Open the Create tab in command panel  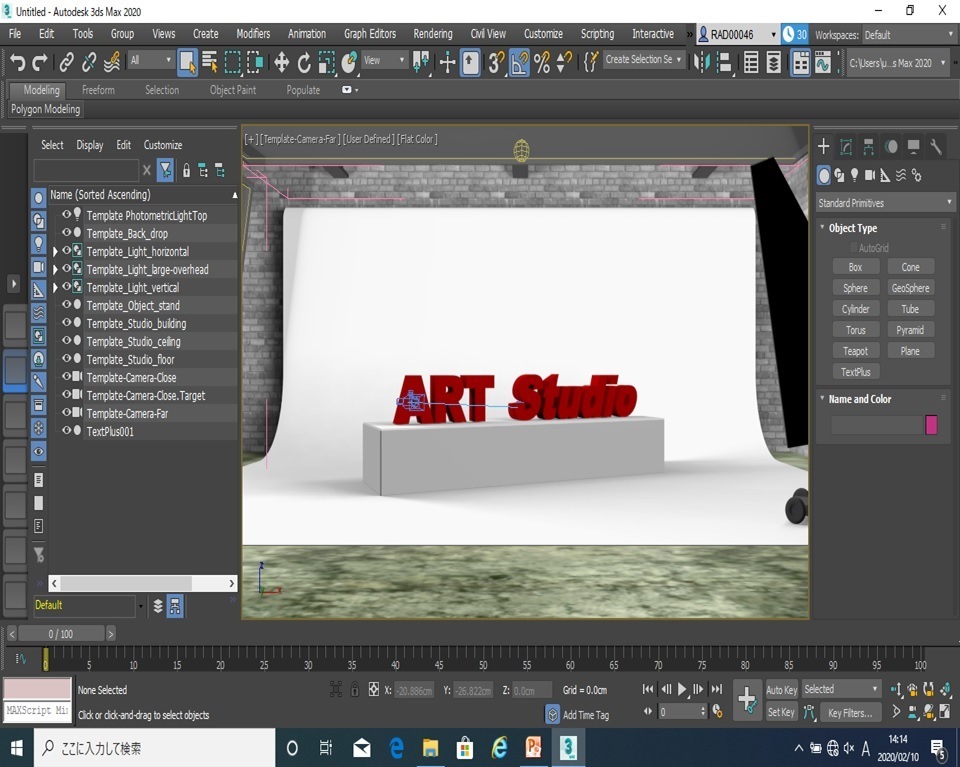pyautogui.click(x=823, y=146)
